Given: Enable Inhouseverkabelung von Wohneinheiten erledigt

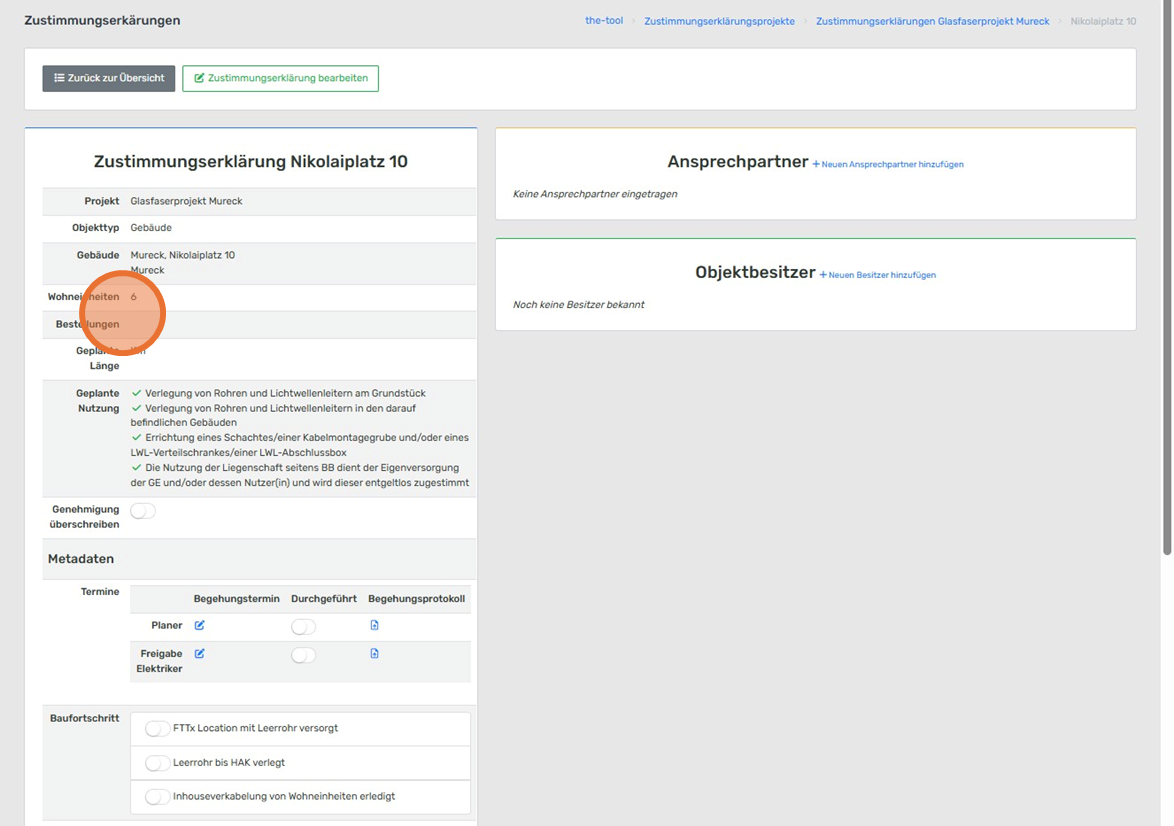Looking at the screenshot, I should (x=157, y=797).
